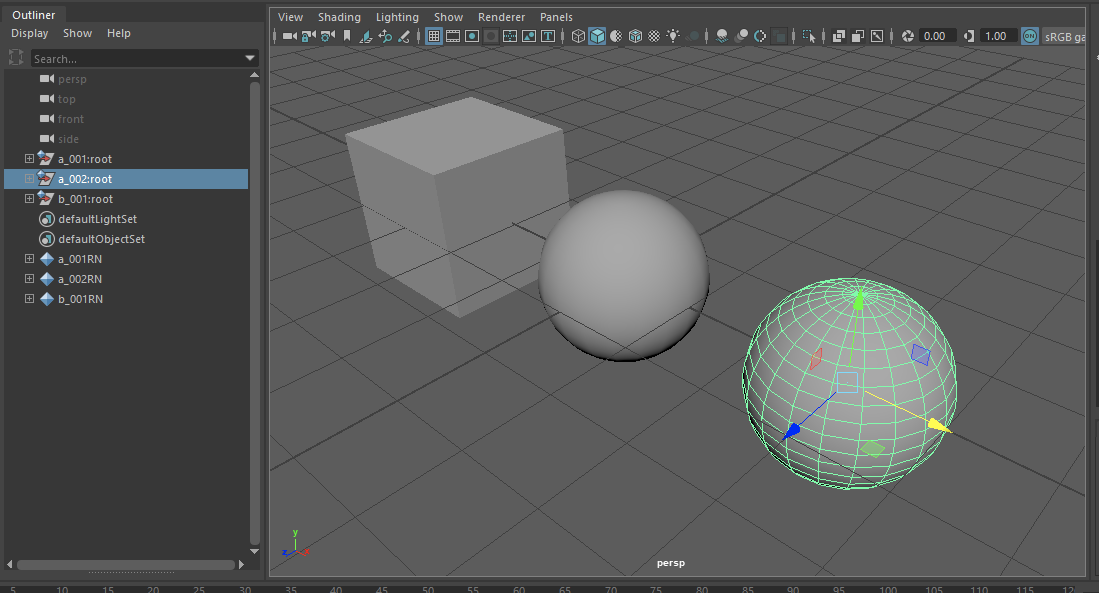Screen dimensions: 1099x593
Task: Click the Outliner horizontal scrollbar
Action: (126, 564)
